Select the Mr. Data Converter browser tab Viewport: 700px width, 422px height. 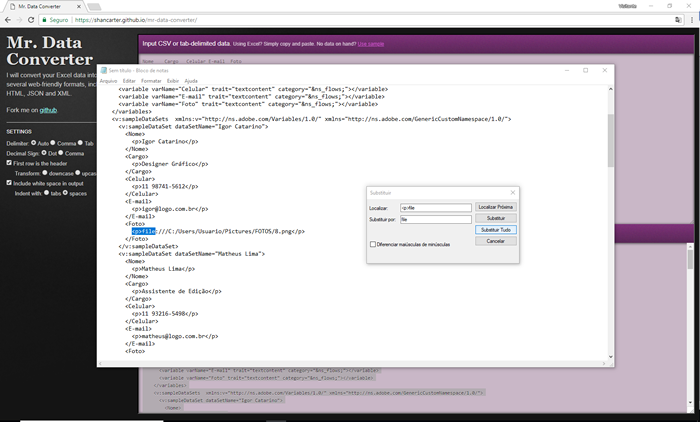[x=45, y=7]
